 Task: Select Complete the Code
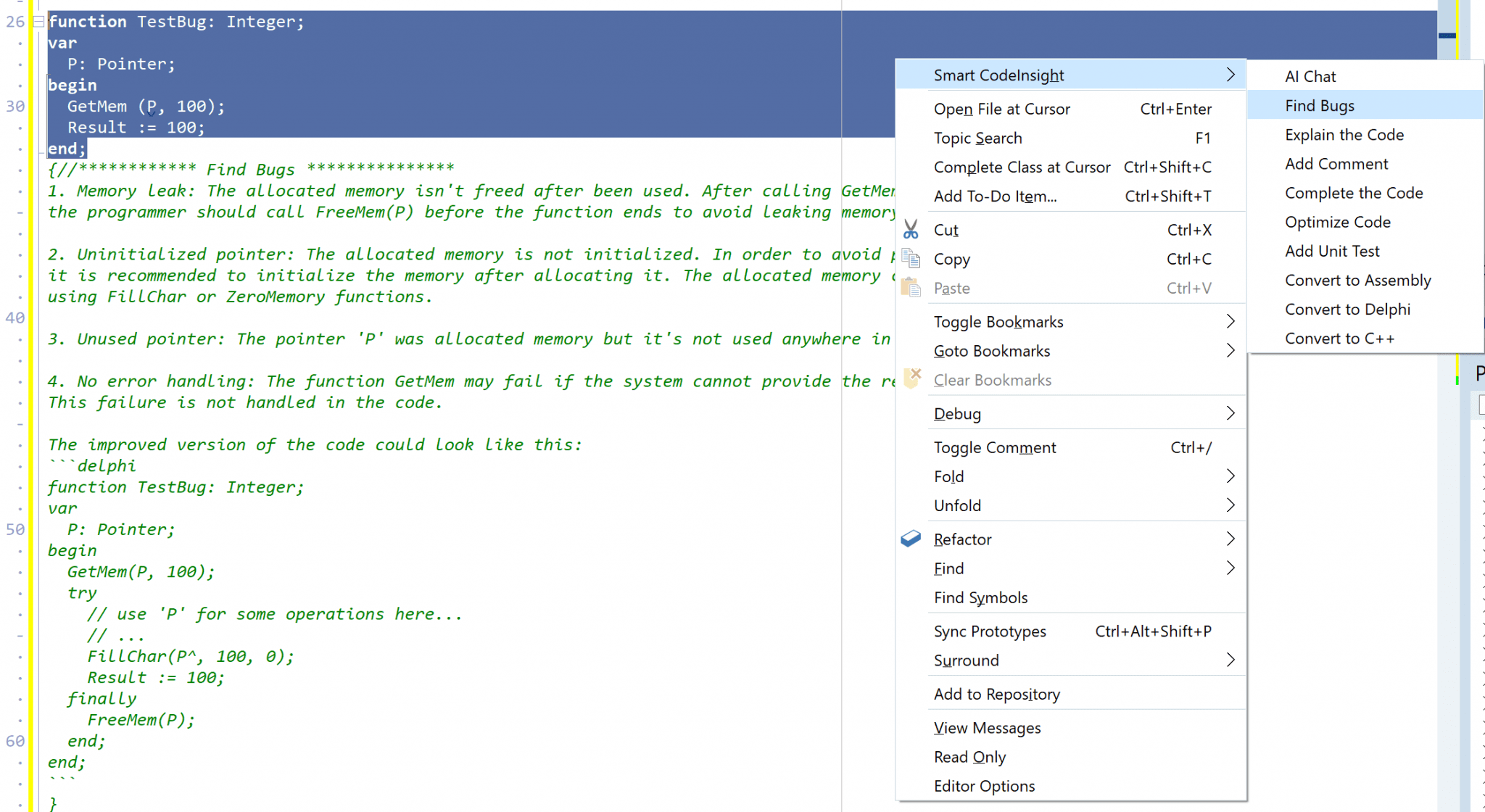coord(1365,192)
